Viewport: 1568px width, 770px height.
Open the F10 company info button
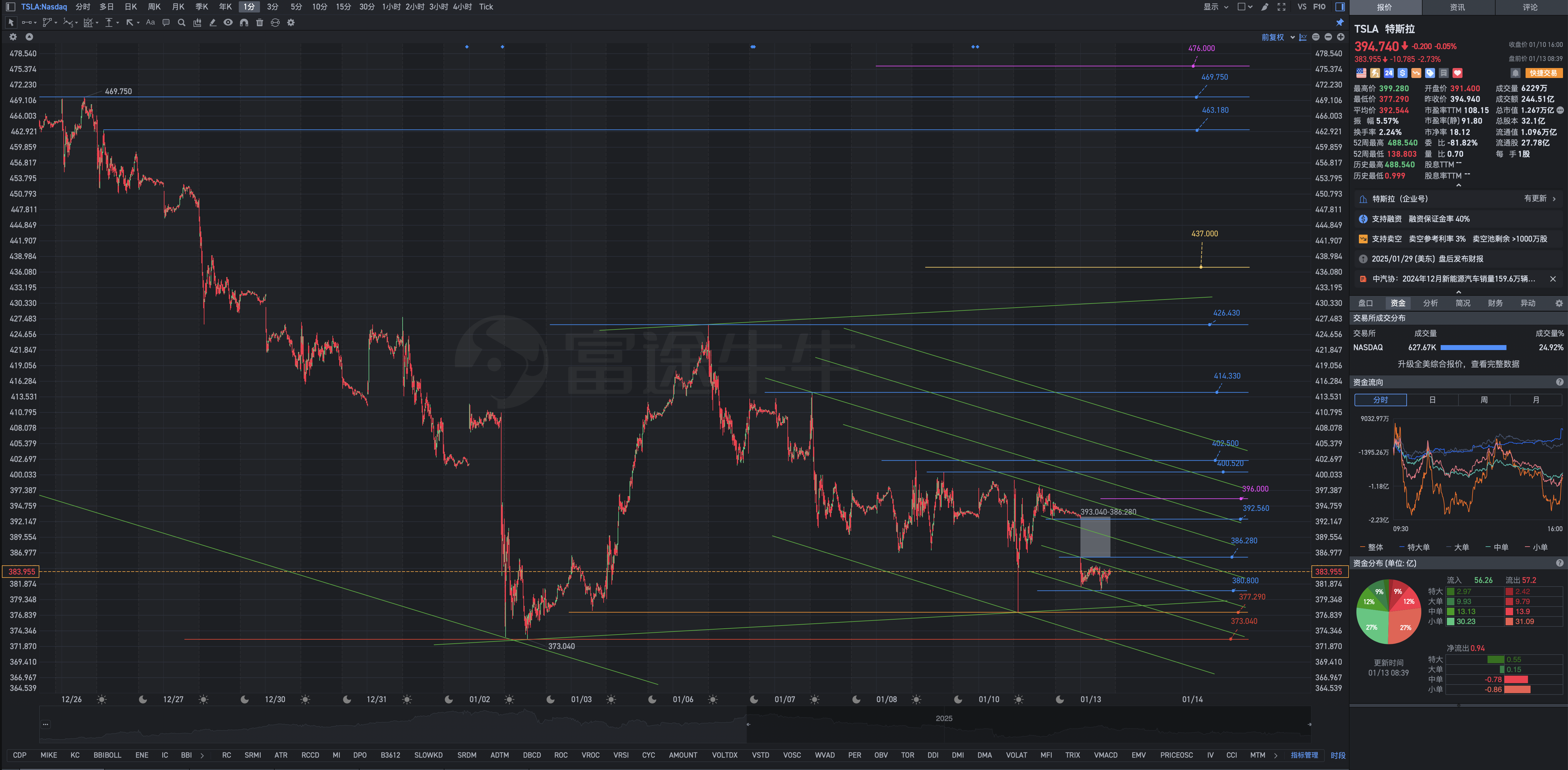tap(1319, 7)
